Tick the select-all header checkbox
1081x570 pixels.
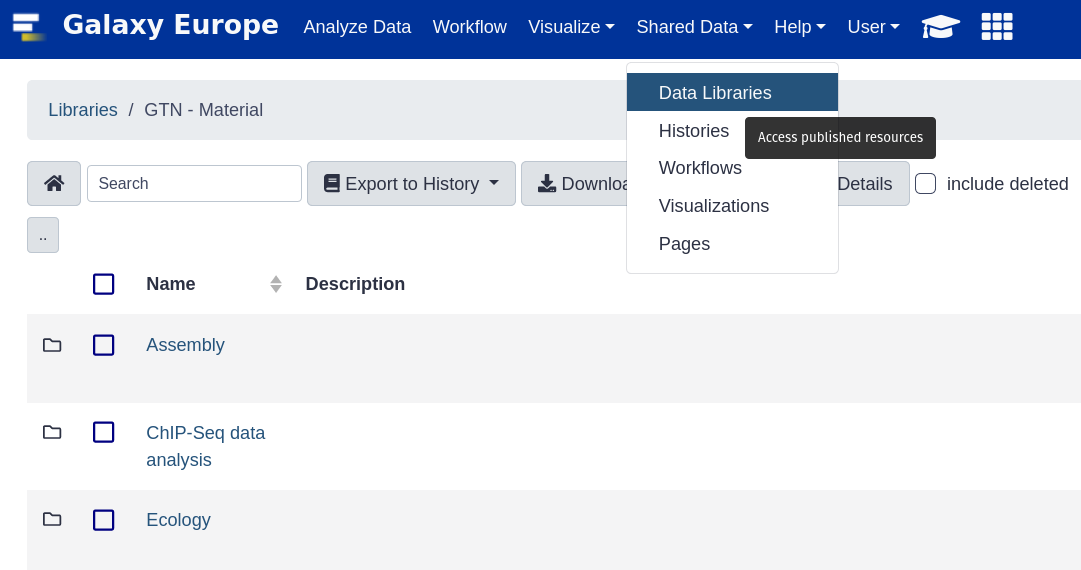click(x=103, y=284)
